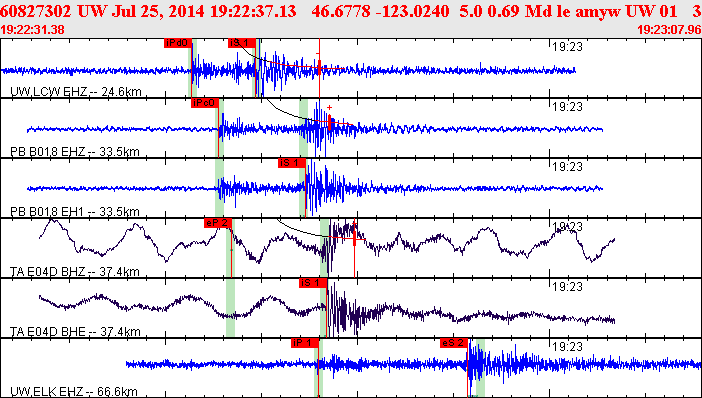Screen dimensions: 702x398
Task: Select the iS 1 pick flag on LCW trace
Action: pyautogui.click(x=242, y=43)
